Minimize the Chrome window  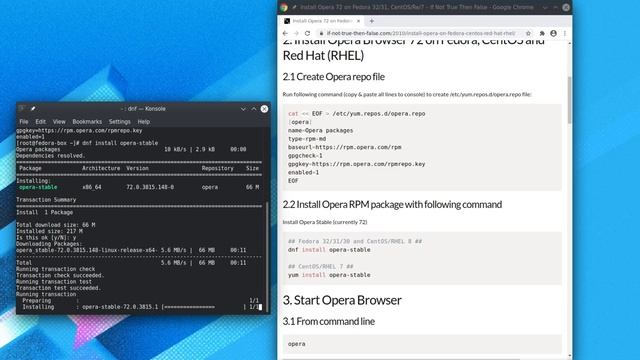(x=545, y=7)
